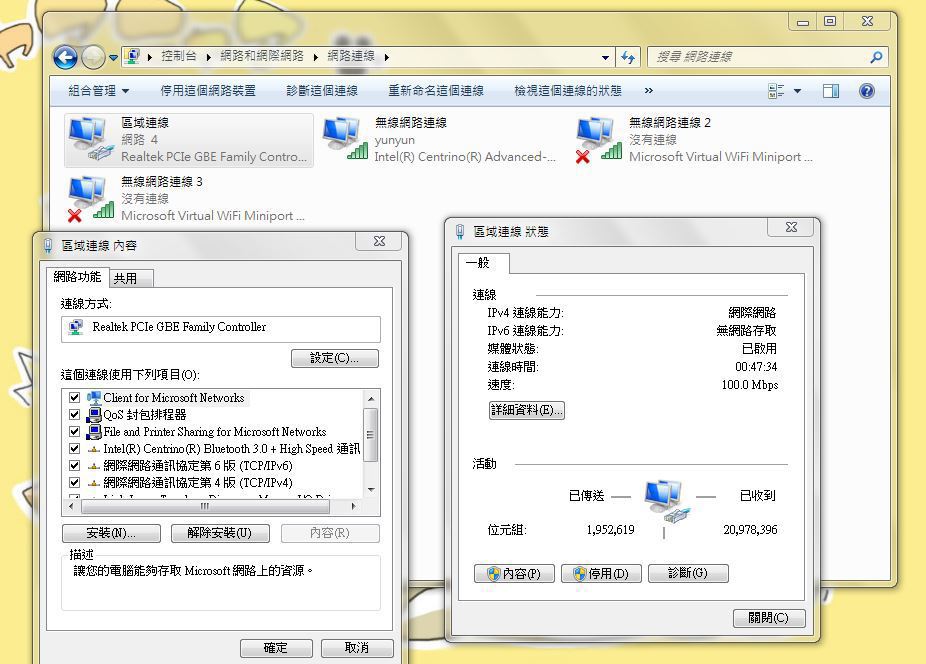Viewport: 926px width, 664px height.
Task: Click the 設定(C)... button
Action: (334, 358)
